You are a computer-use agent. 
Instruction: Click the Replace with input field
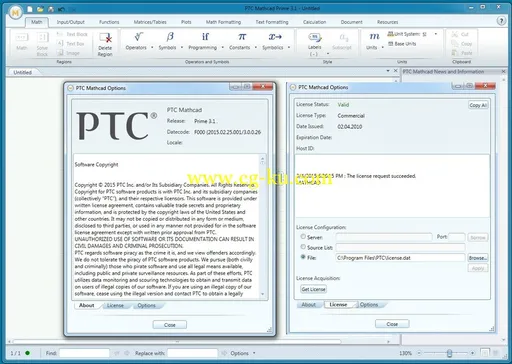click(192, 353)
